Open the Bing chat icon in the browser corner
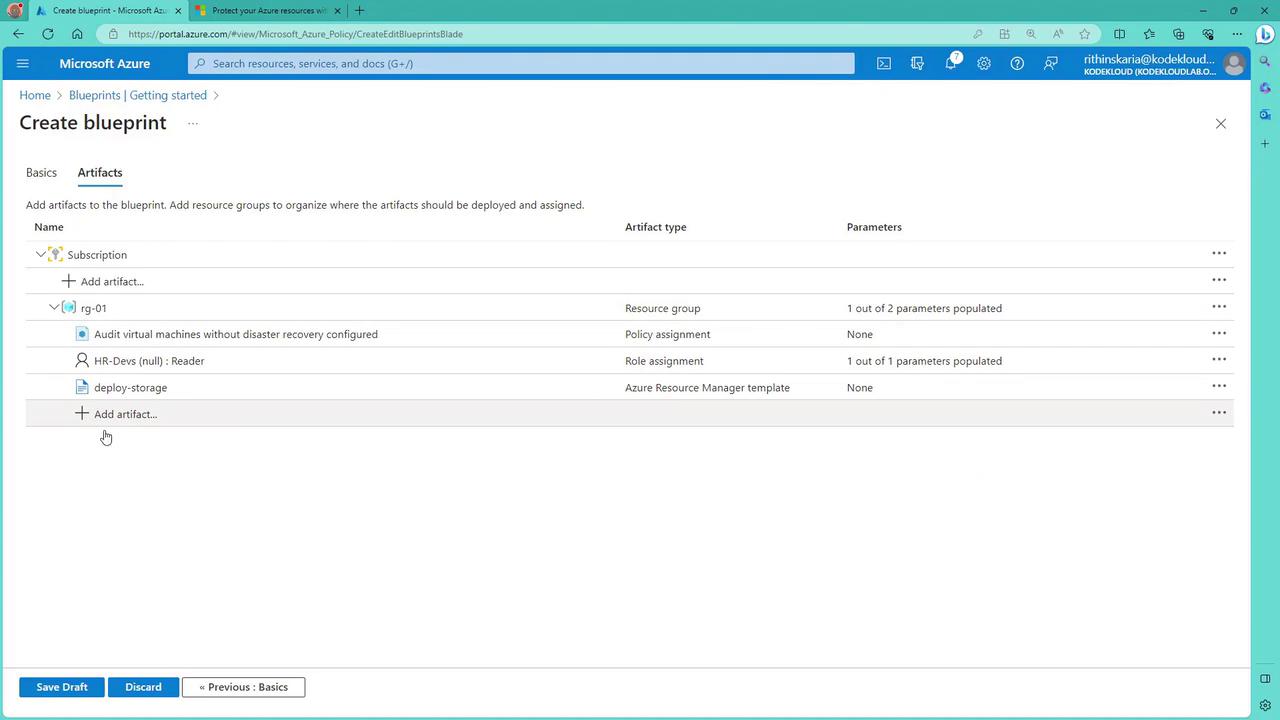1280x720 pixels. (x=1265, y=34)
